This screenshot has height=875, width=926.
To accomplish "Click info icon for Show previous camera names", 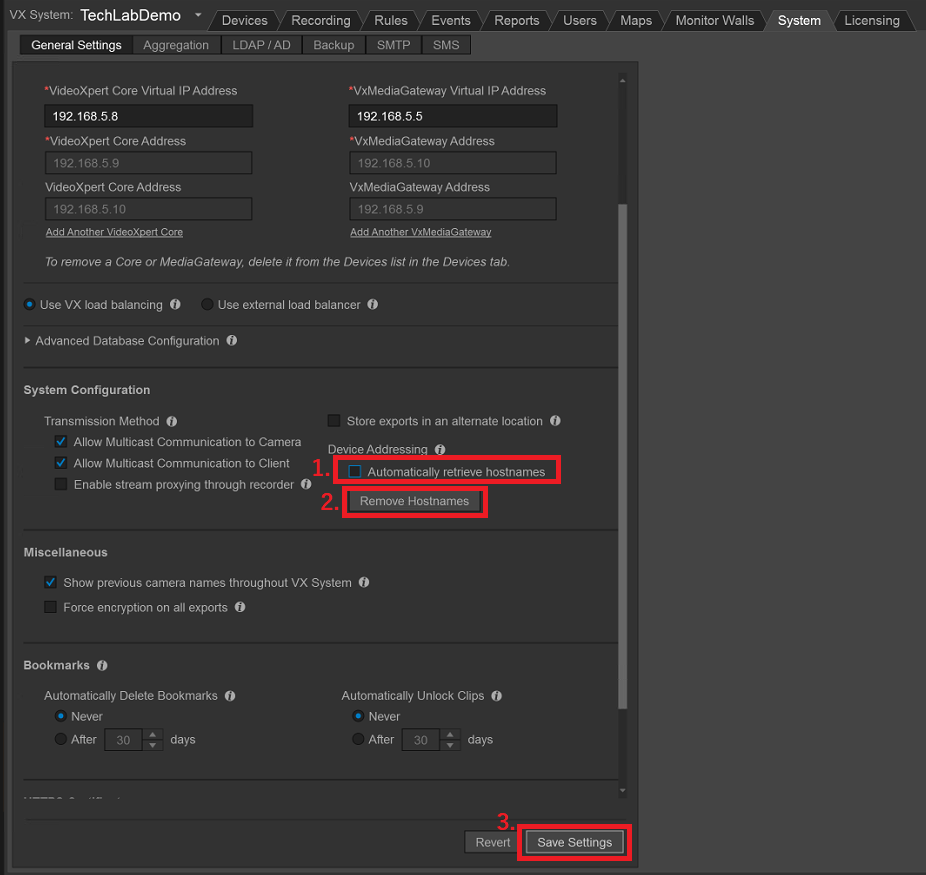I will (365, 582).
